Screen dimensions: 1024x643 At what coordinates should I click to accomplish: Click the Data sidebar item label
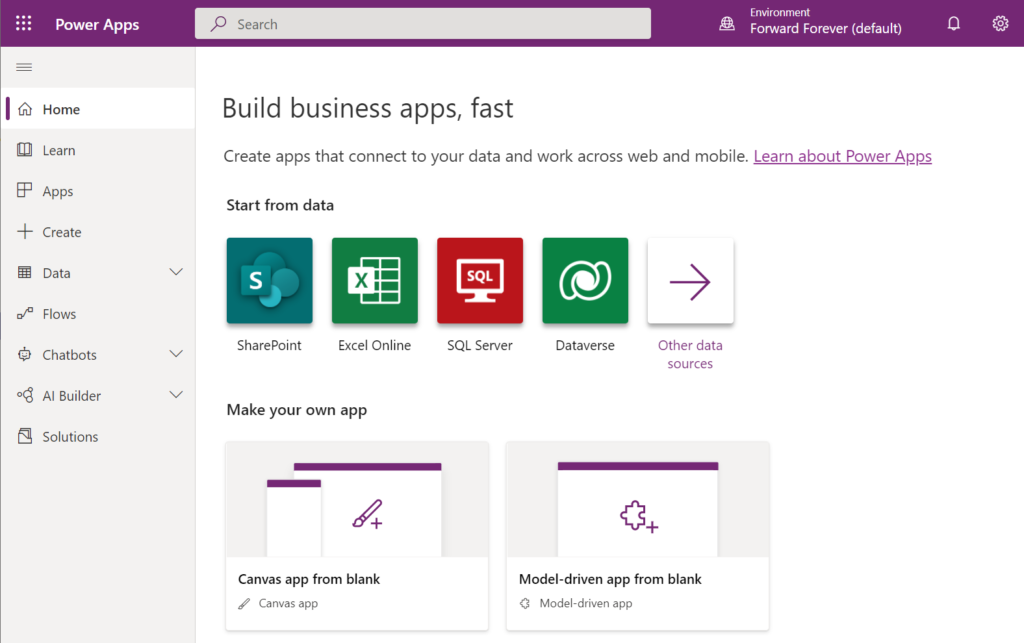coord(56,274)
